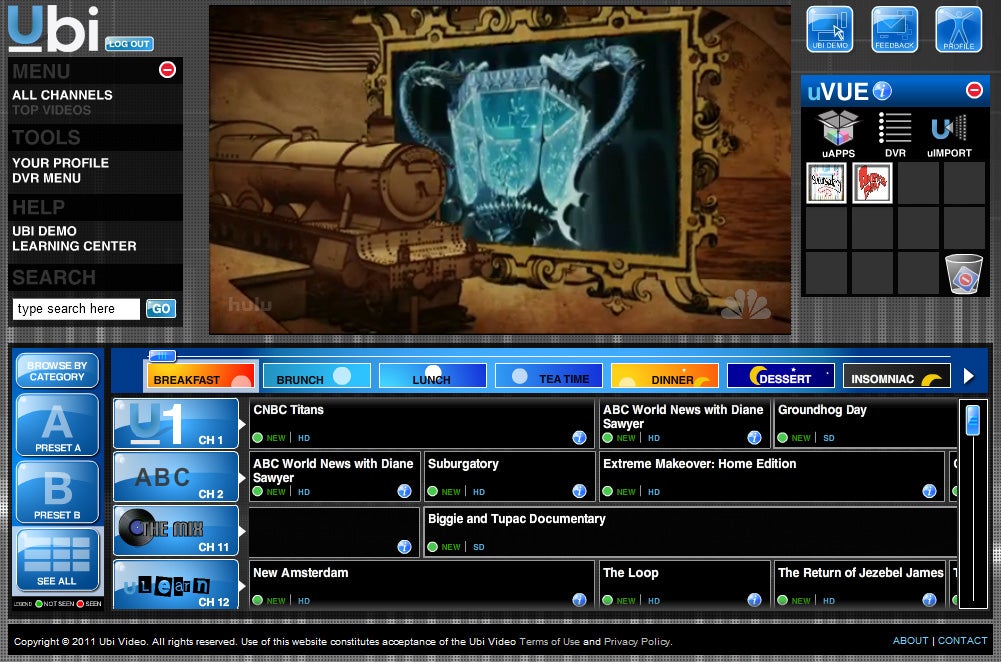Viewport: 1001px width, 662px height.
Task: Expand the CH 11 row arrow
Action: [243, 531]
